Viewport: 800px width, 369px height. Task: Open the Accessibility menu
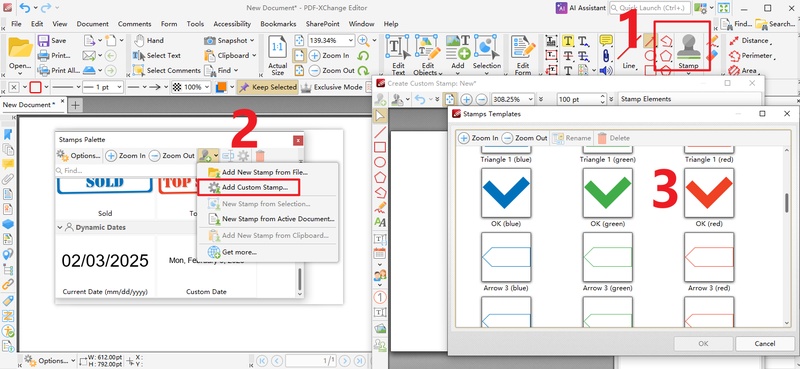point(232,24)
